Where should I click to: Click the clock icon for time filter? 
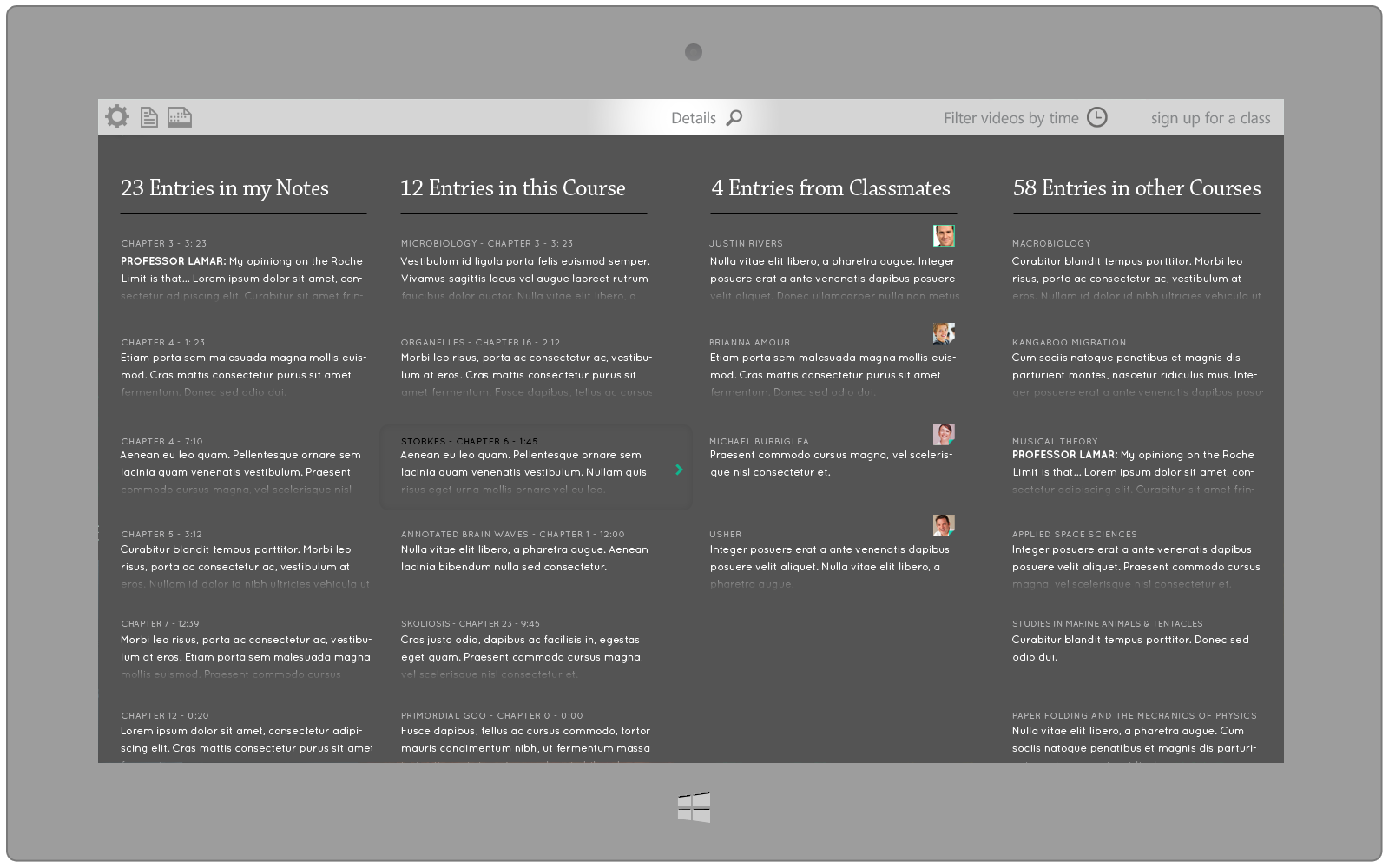[1097, 117]
